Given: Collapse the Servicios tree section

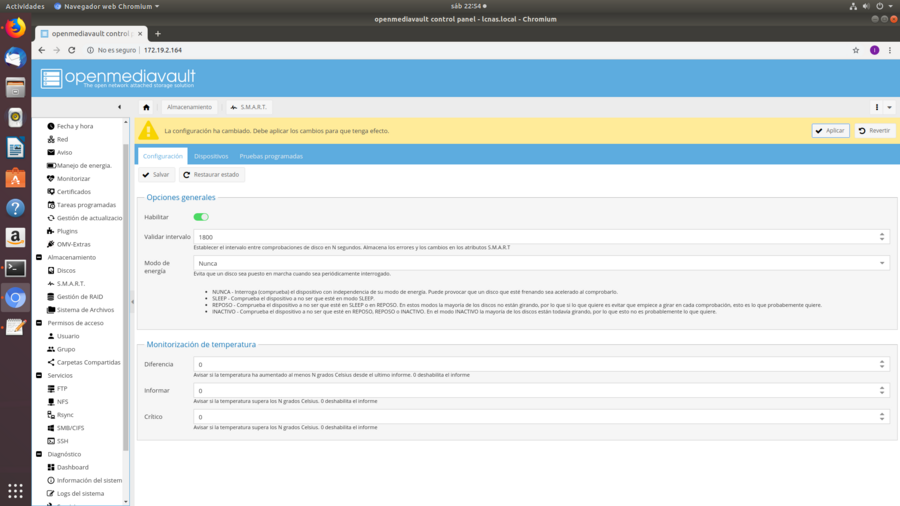Looking at the screenshot, I should click(x=39, y=376).
